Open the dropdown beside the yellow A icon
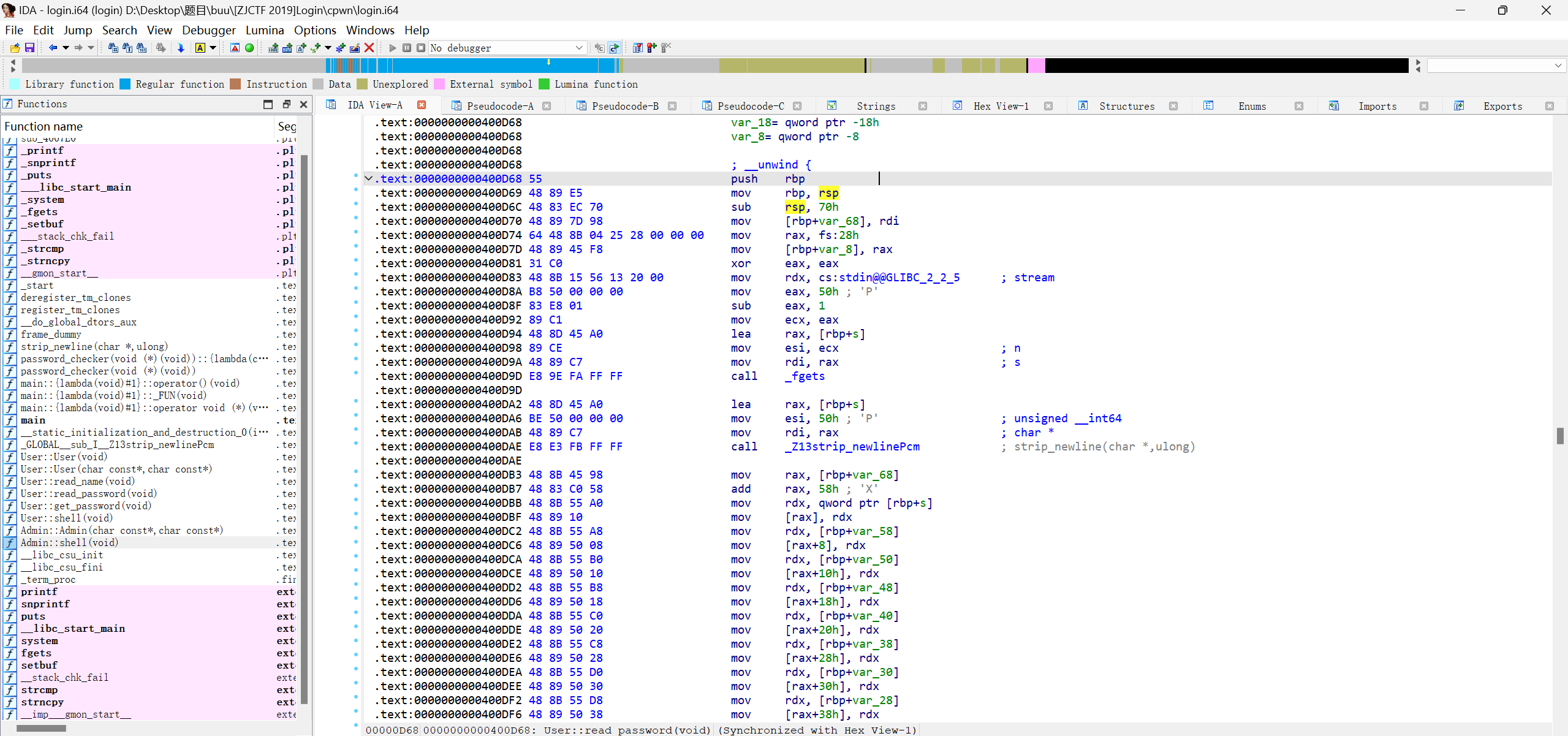Screen dimensions: 1568x736 pyautogui.click(x=213, y=48)
